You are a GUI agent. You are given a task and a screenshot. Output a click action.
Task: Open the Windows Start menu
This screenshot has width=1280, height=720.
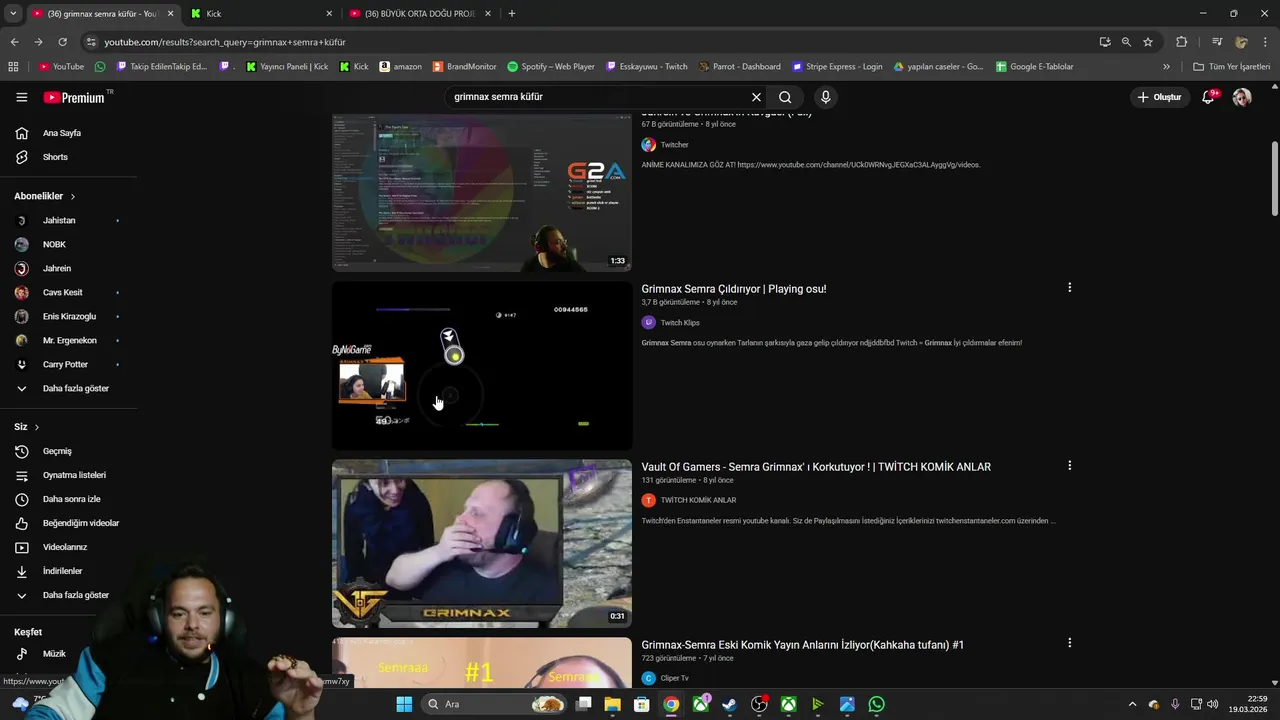tap(404, 704)
